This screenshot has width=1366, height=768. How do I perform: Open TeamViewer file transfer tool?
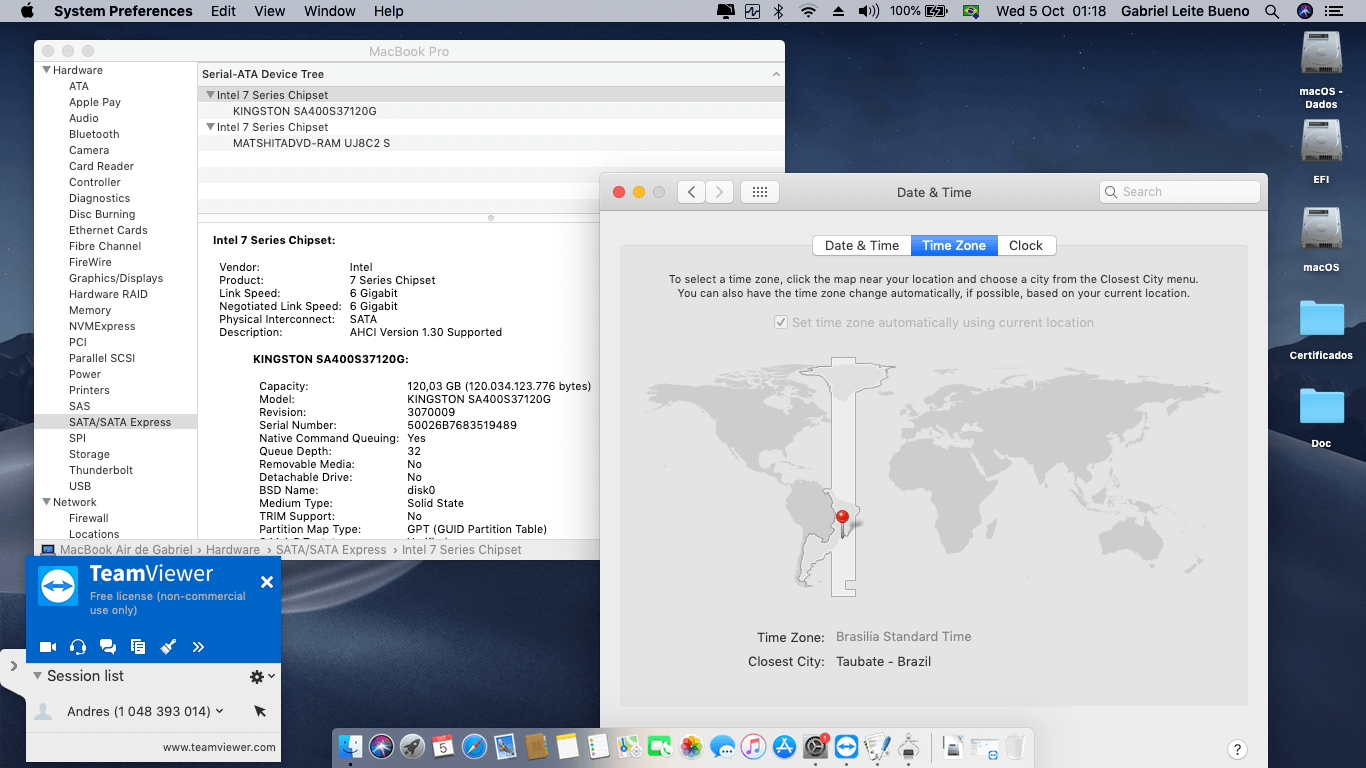tap(139, 647)
